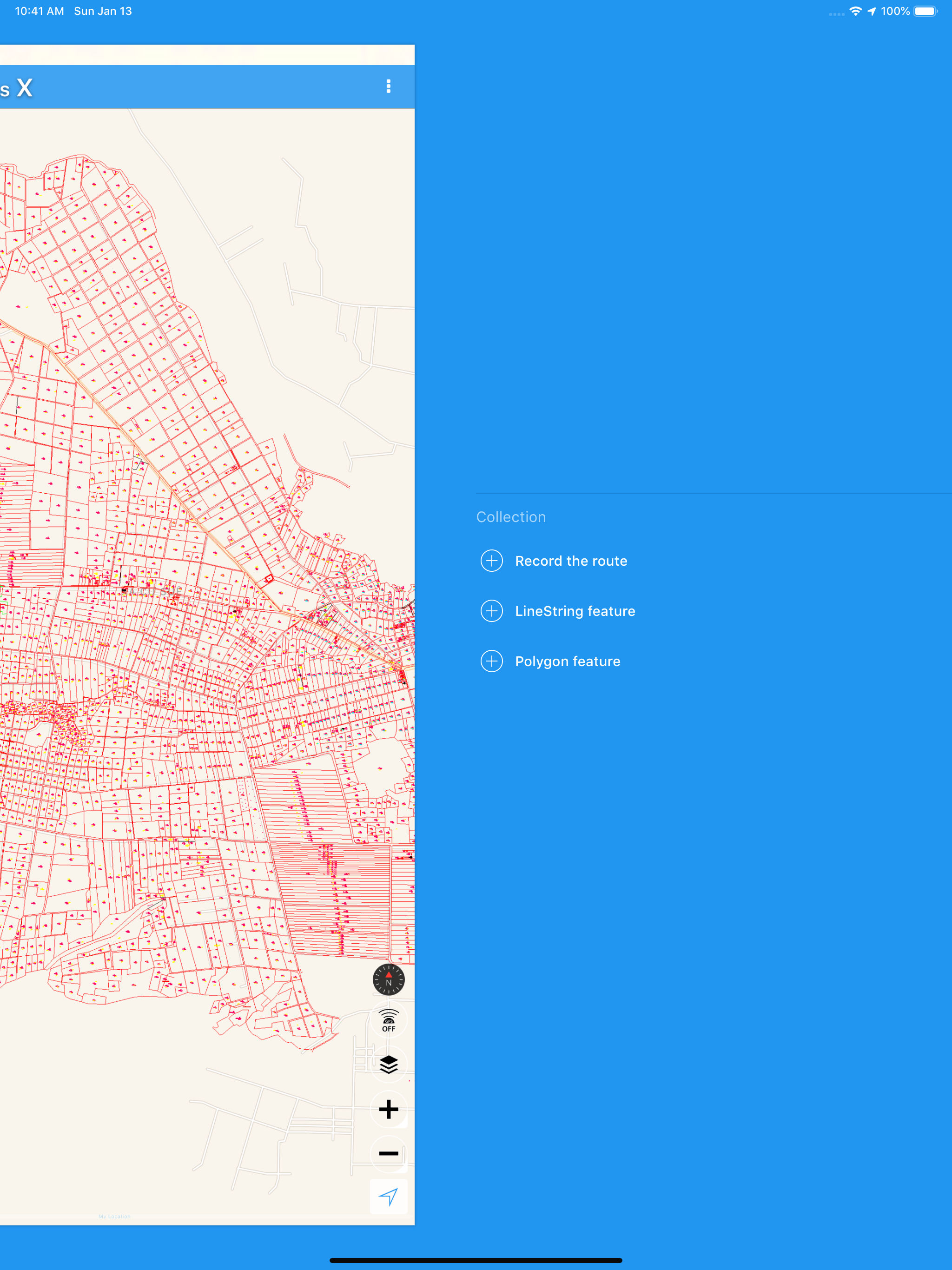Choose the Polygon feature label
Viewport: 952px width, 1270px height.
tap(567, 661)
